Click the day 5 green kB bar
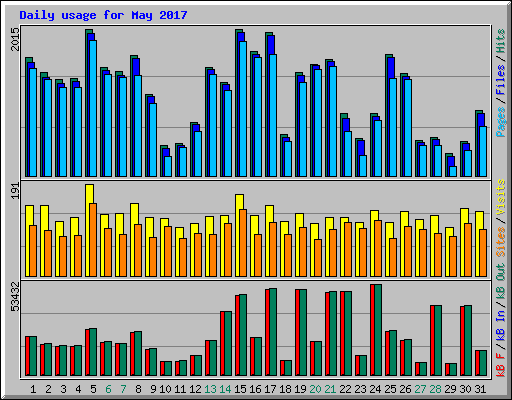The image size is (512, 400). click(93, 352)
